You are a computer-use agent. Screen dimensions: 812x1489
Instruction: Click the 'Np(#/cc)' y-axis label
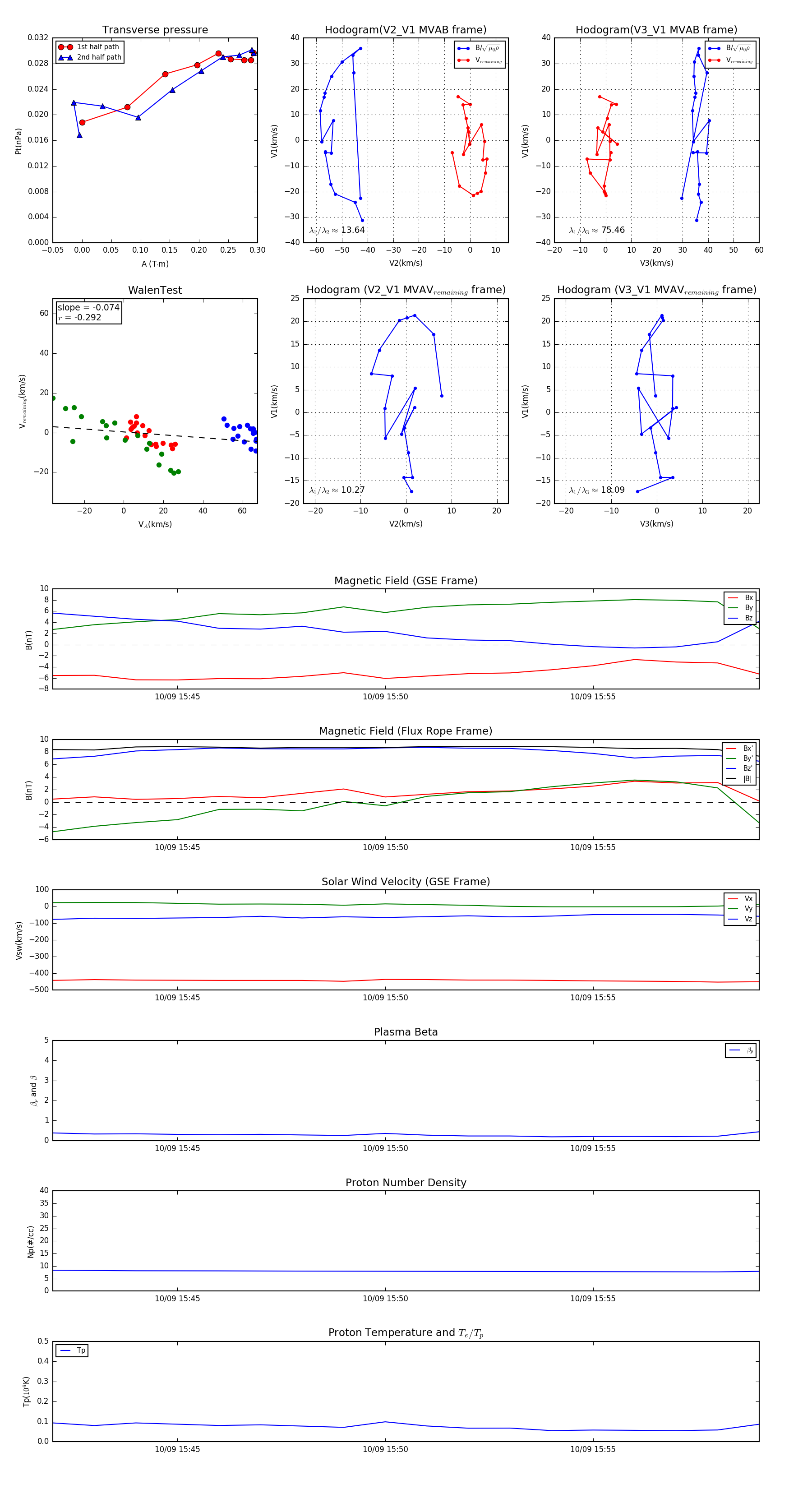(x=31, y=1242)
